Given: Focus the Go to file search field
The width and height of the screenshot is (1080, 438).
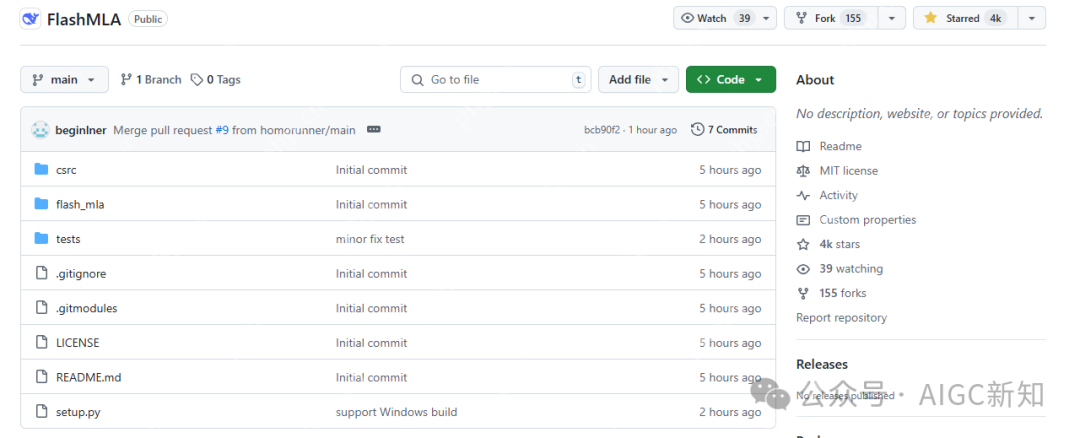Looking at the screenshot, I should click(x=496, y=80).
